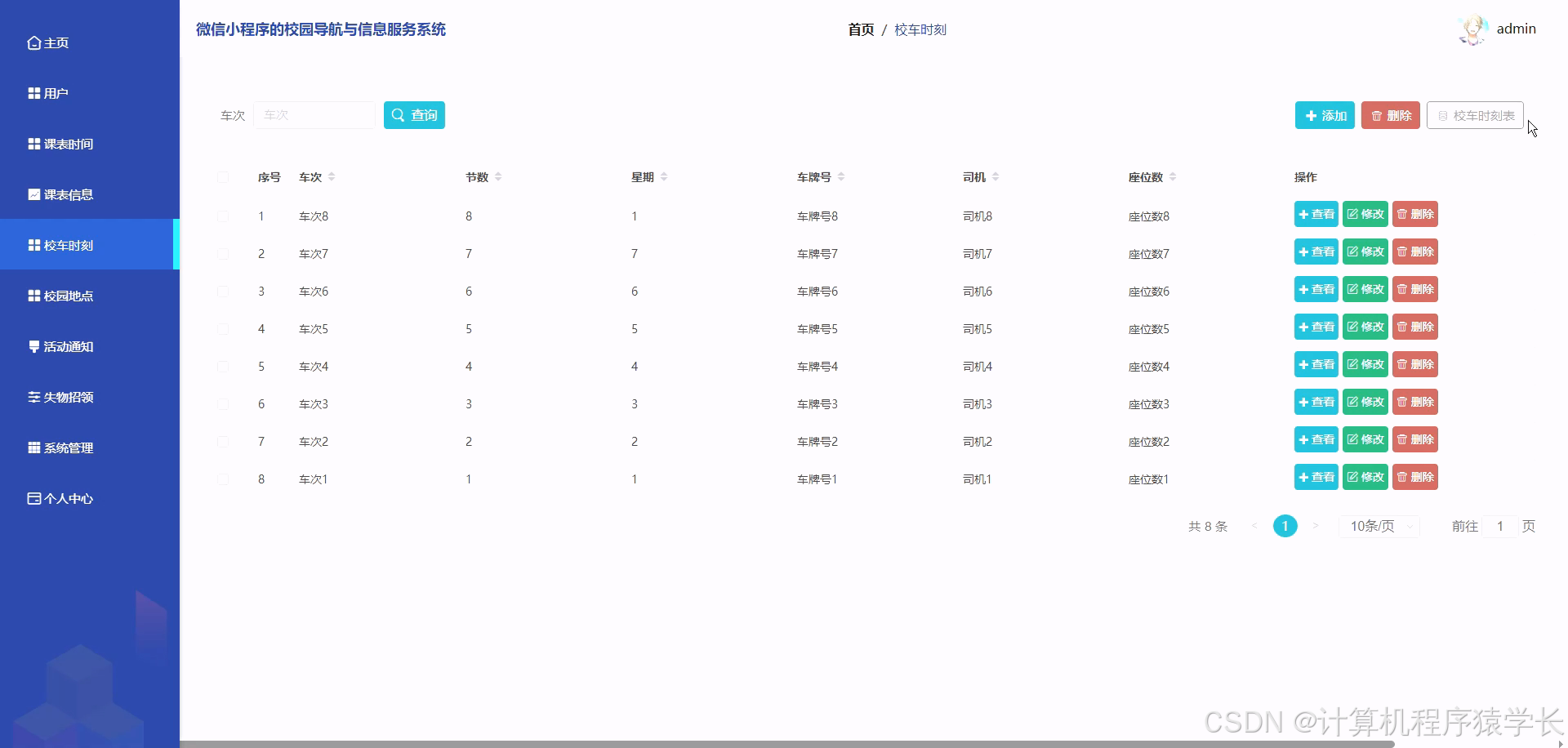The width and height of the screenshot is (1568, 748).
Task: Click the card icon beside 个人中心
Action: click(33, 498)
